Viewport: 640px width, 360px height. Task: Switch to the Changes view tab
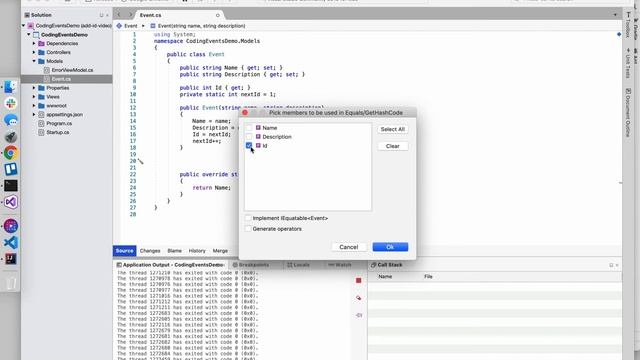(150, 251)
